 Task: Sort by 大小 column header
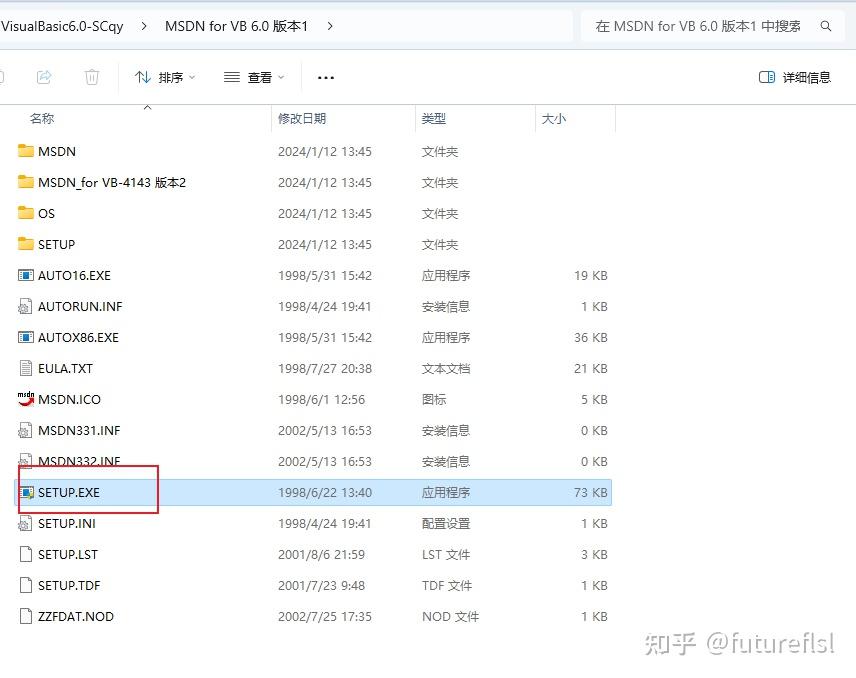554,118
